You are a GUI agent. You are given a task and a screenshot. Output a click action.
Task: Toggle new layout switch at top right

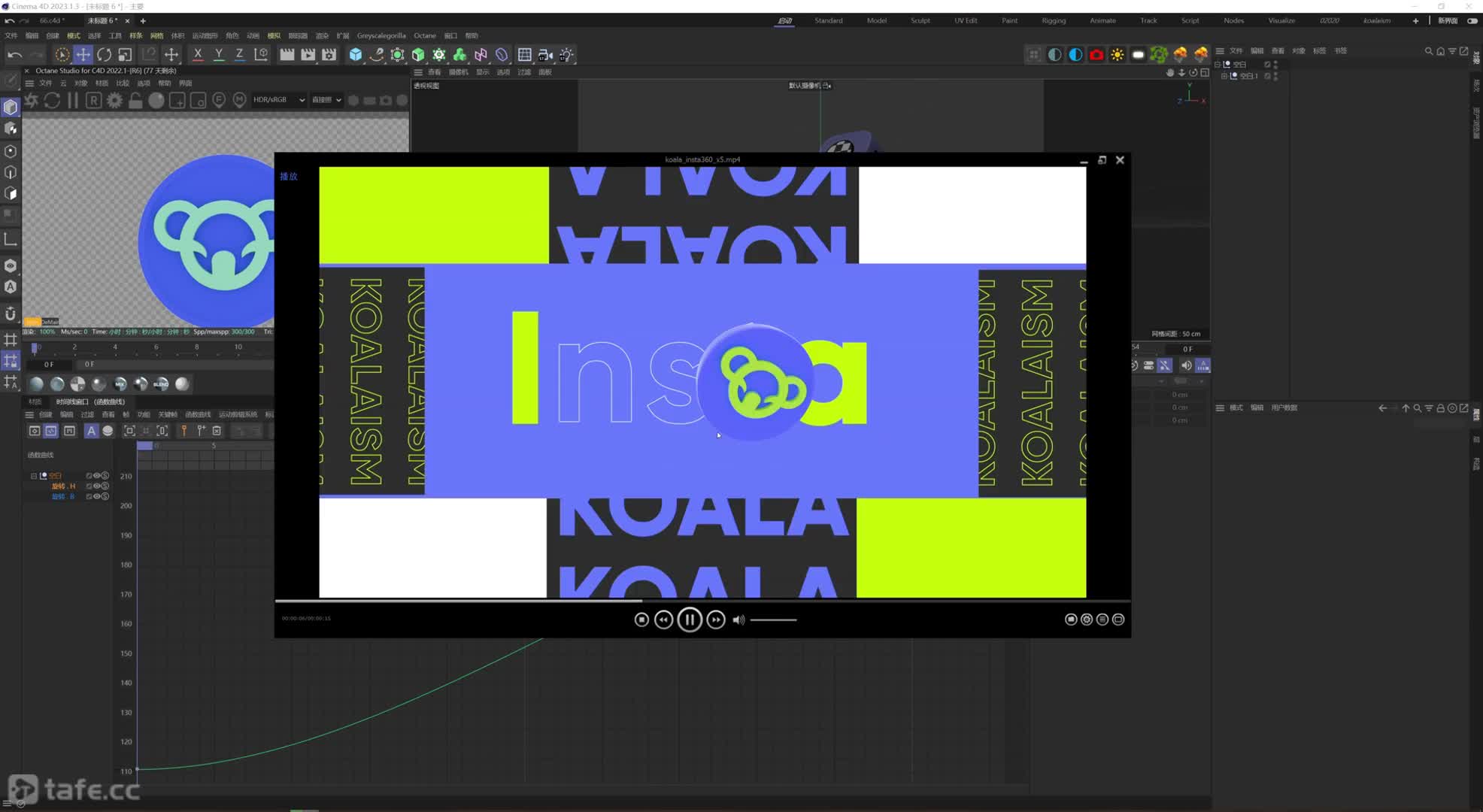(1472, 20)
